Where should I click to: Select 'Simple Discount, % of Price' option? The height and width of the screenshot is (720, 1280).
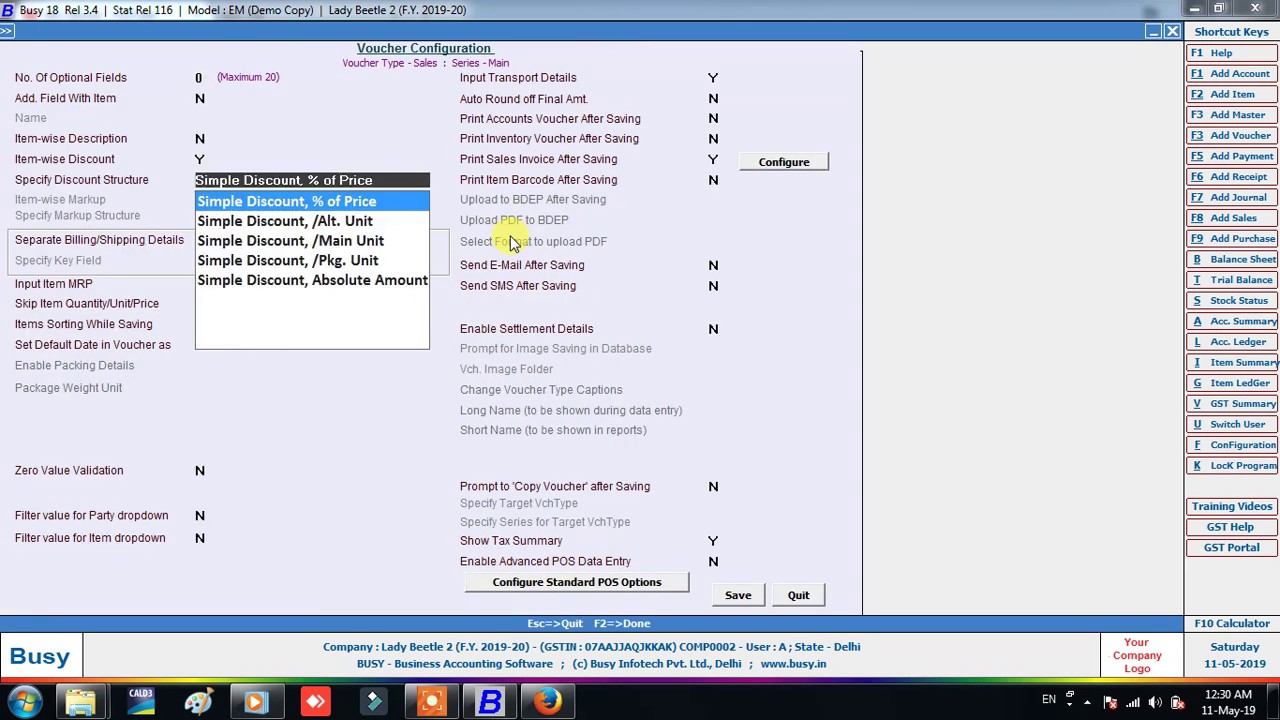(x=312, y=201)
